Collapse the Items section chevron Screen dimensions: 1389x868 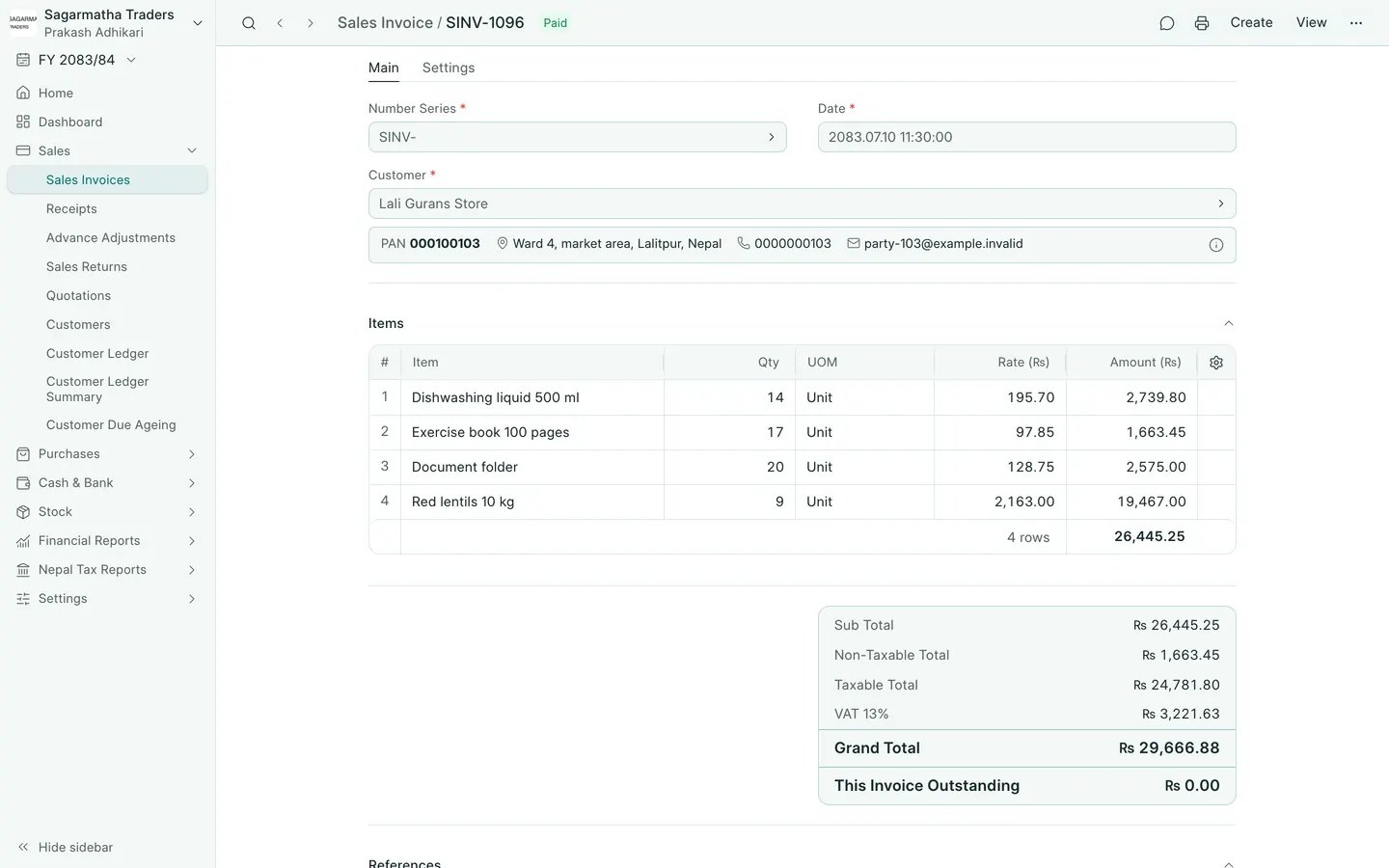1228,324
